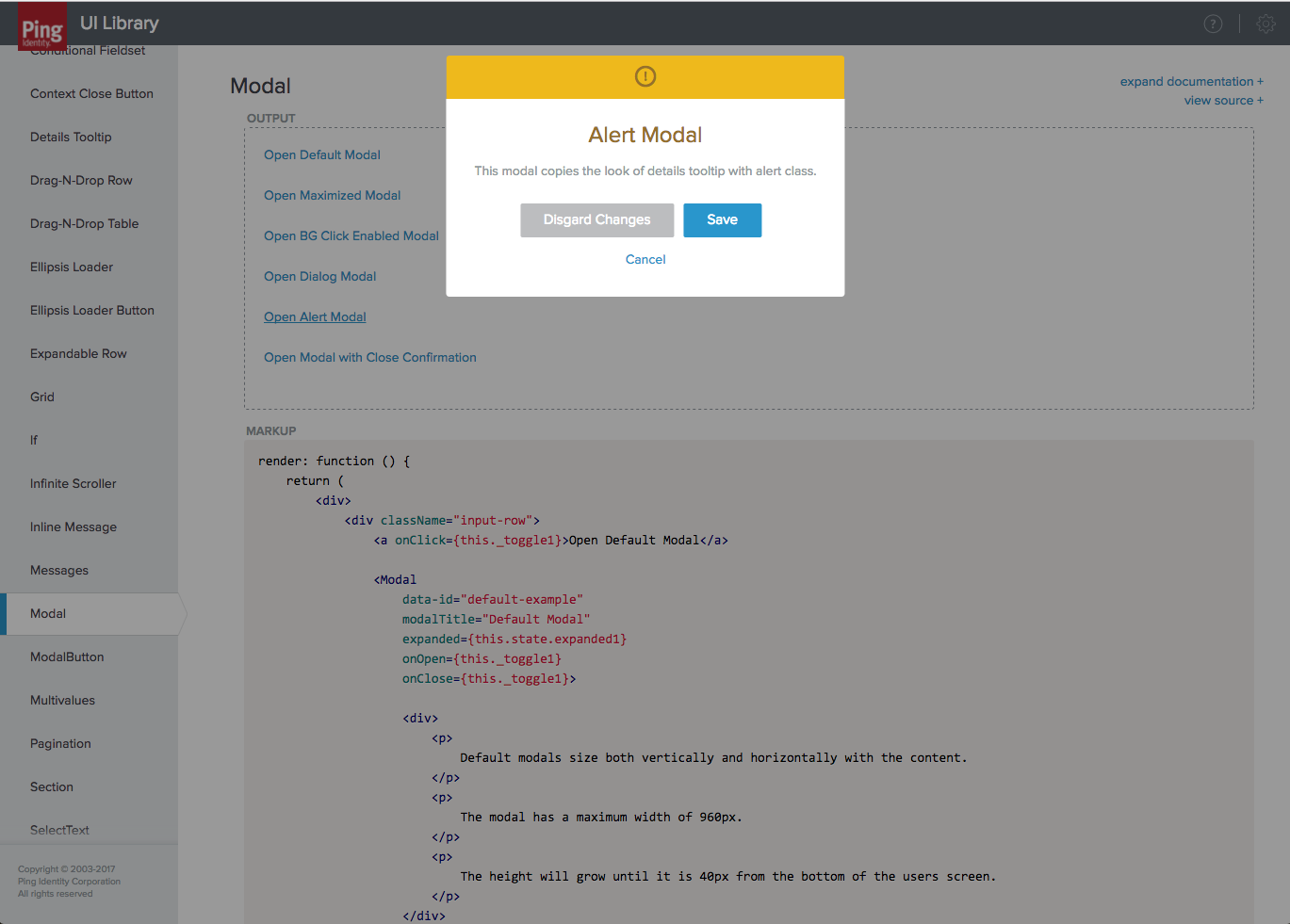
Task: Open the settings gear icon
Action: [1266, 24]
